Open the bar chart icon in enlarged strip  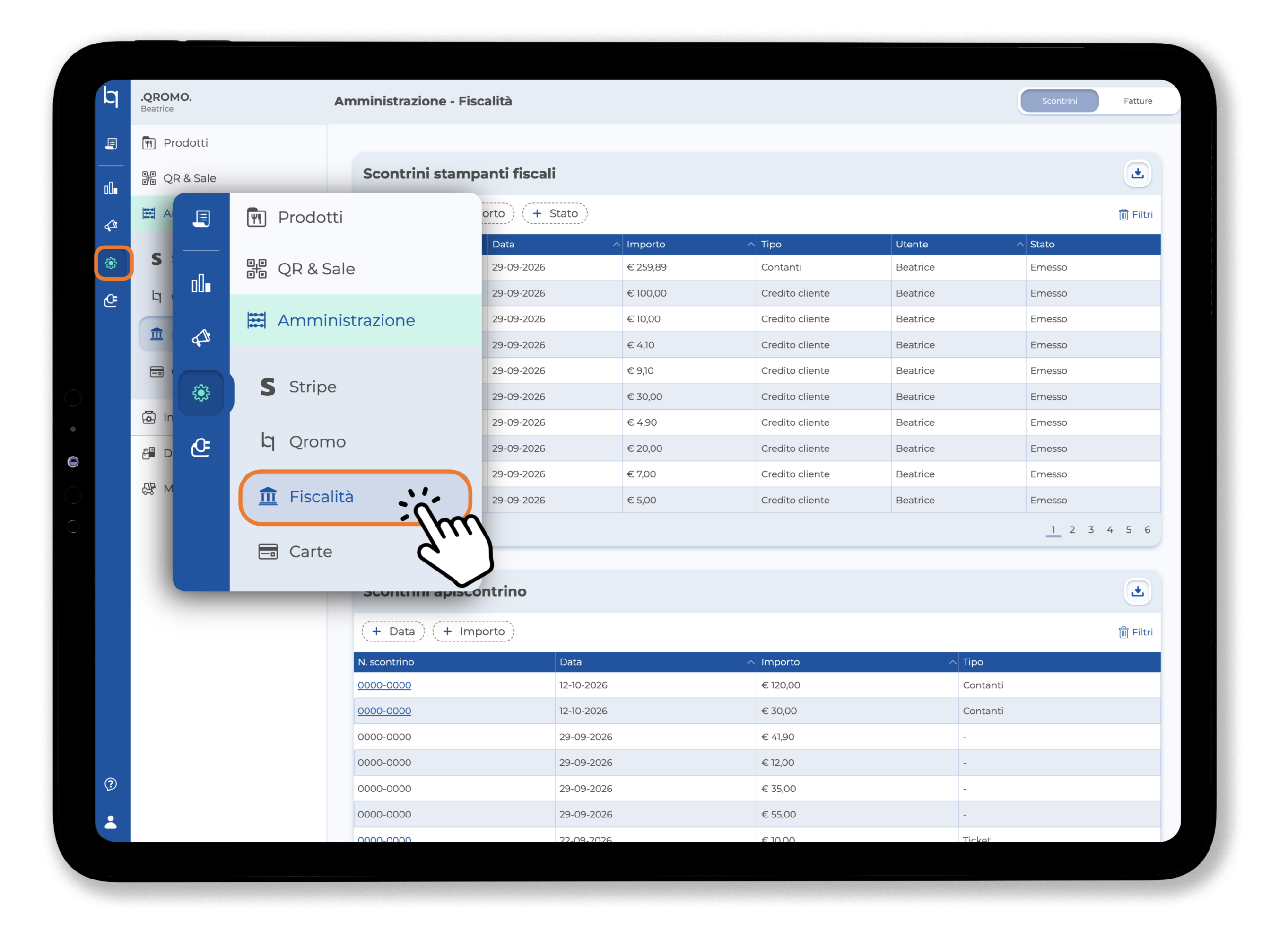pos(201,282)
